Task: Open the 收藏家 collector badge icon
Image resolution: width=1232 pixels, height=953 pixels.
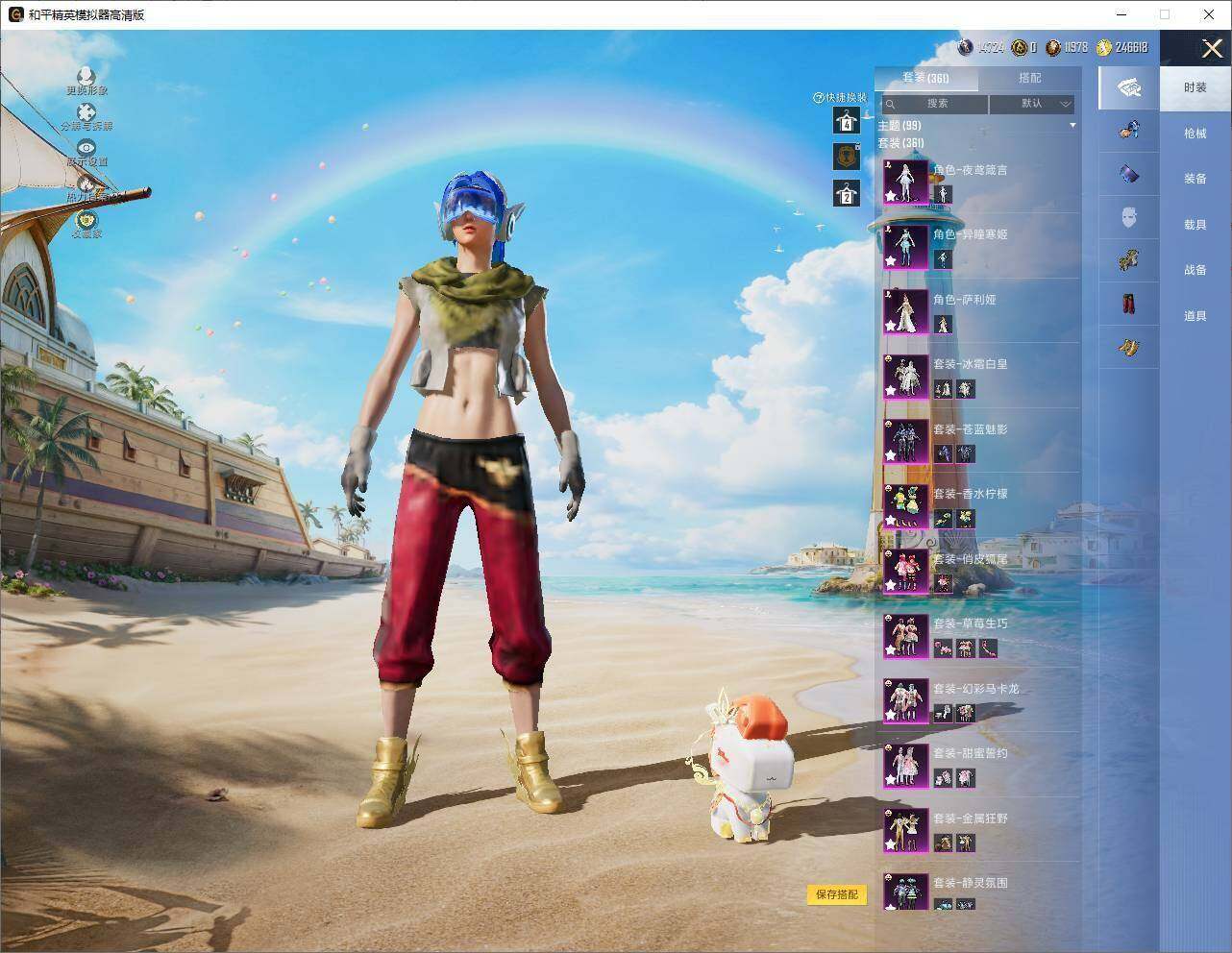Action: 86,219
